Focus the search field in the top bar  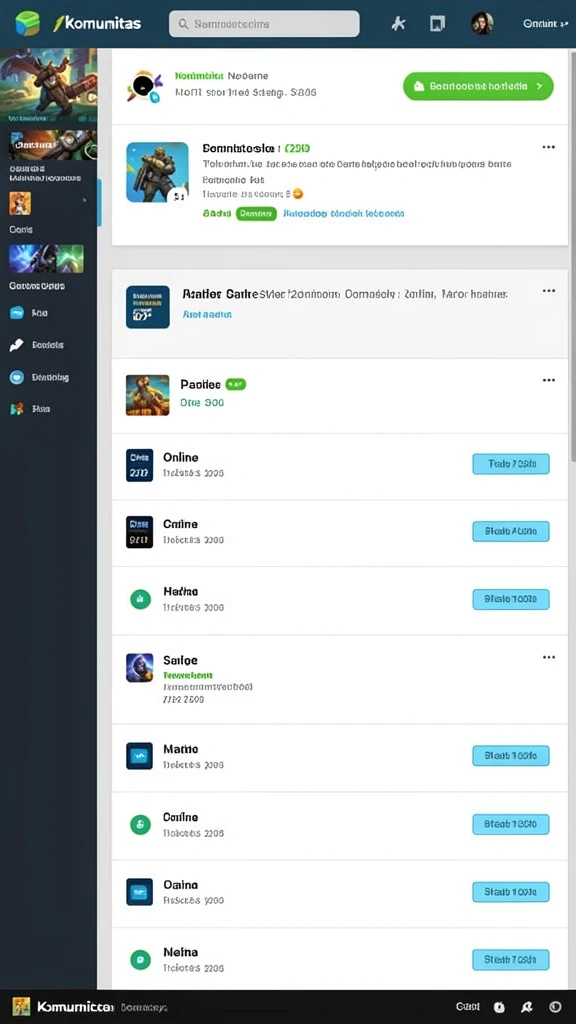[x=264, y=24]
